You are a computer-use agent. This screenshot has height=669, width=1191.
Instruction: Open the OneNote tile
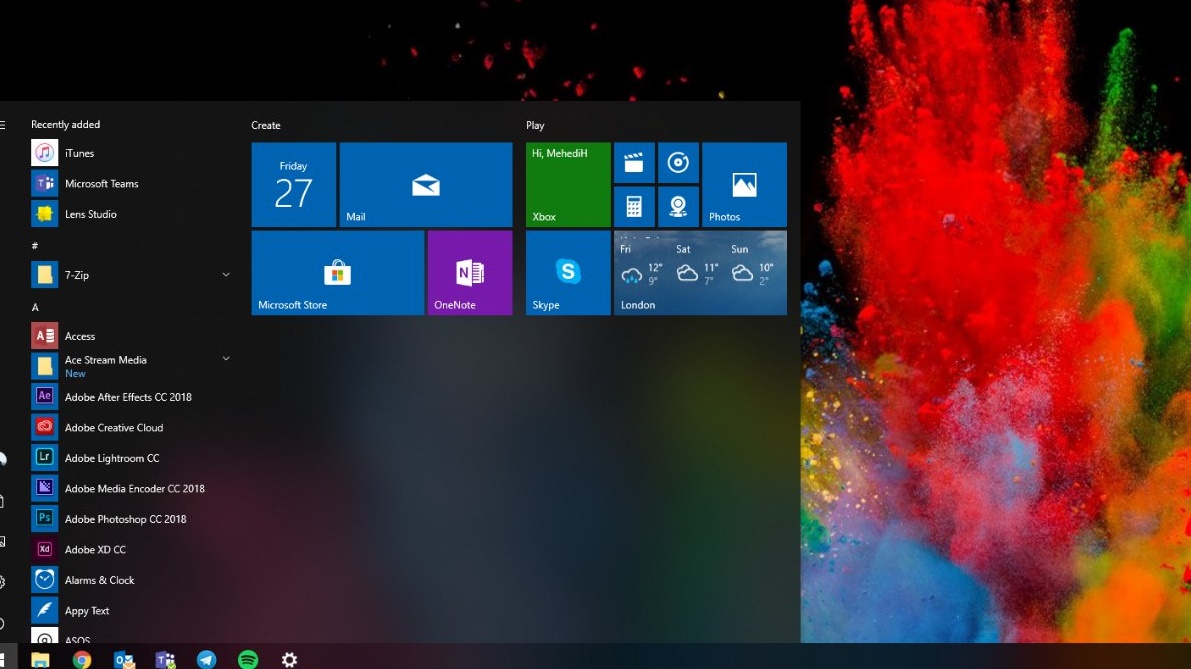coord(469,273)
